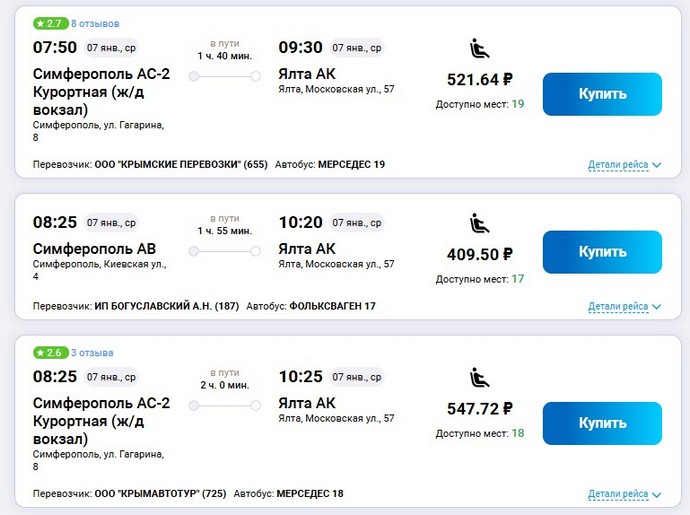
Task: Click the 1 ч. 40 мин. route duration line
Action: tap(224, 76)
